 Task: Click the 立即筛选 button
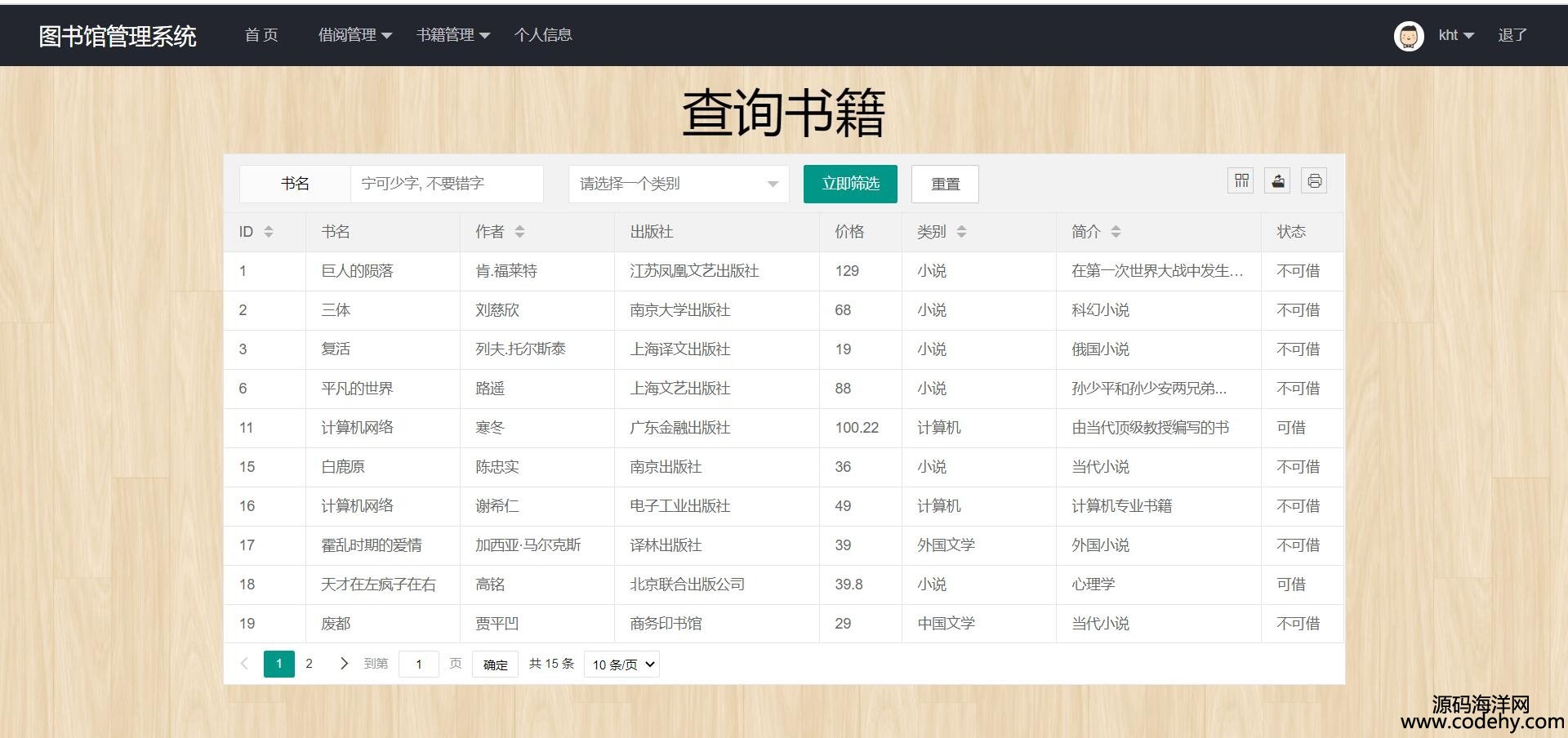850,184
